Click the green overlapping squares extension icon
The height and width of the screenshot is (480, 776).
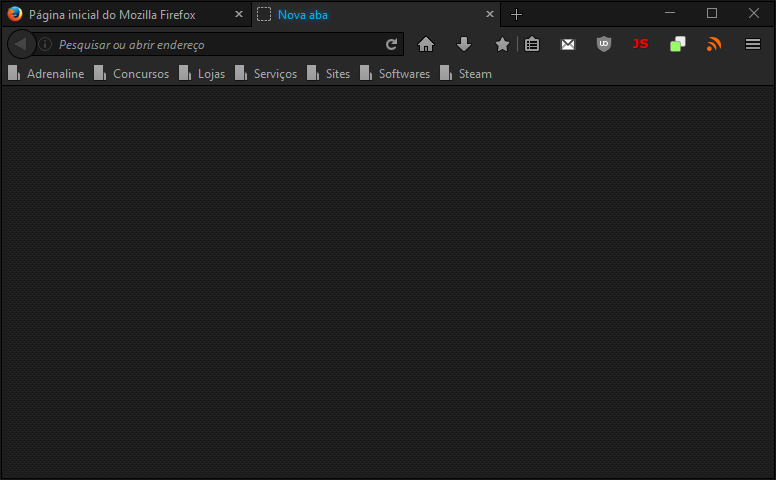tap(678, 45)
